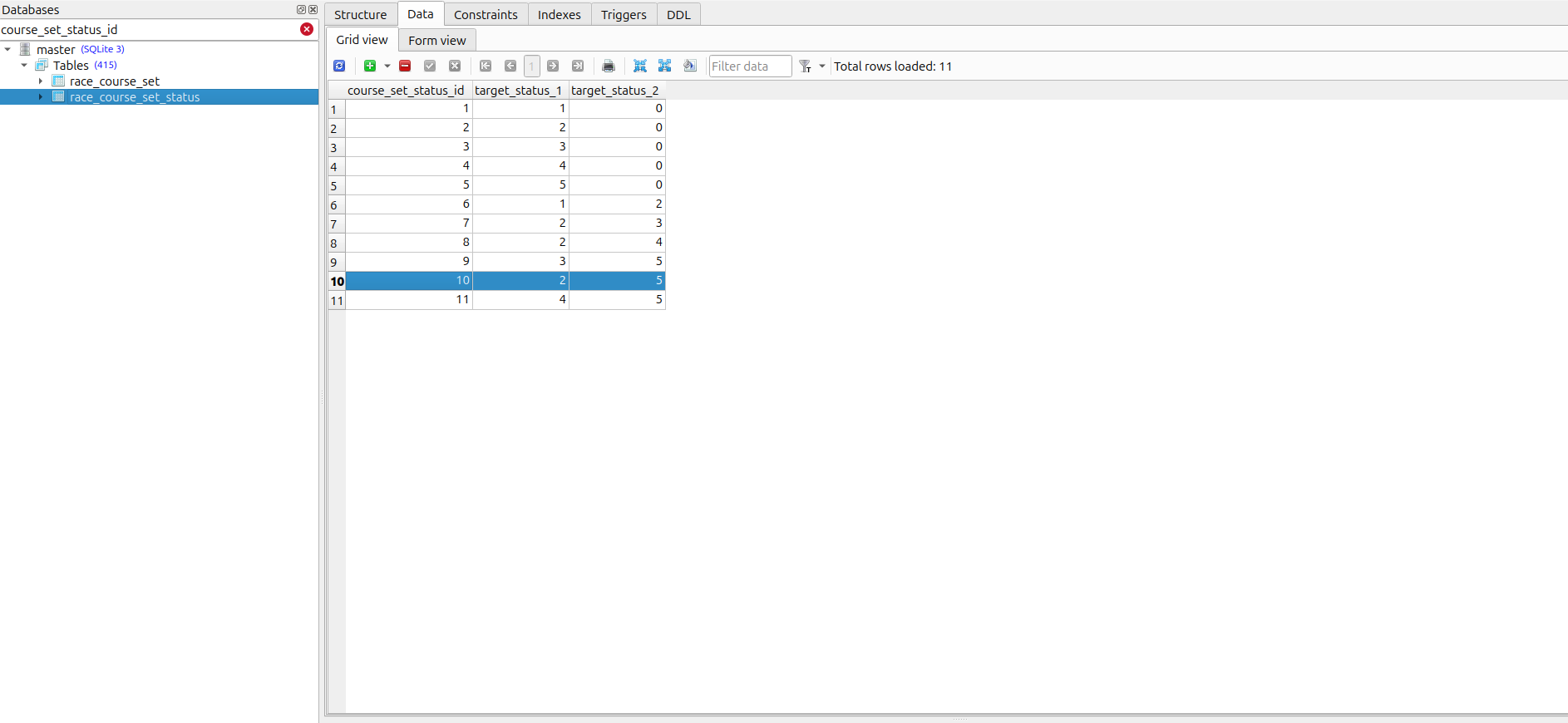Click course_set_status_id cell with value 11
Viewport: 1568px width, 723px height.
(409, 300)
